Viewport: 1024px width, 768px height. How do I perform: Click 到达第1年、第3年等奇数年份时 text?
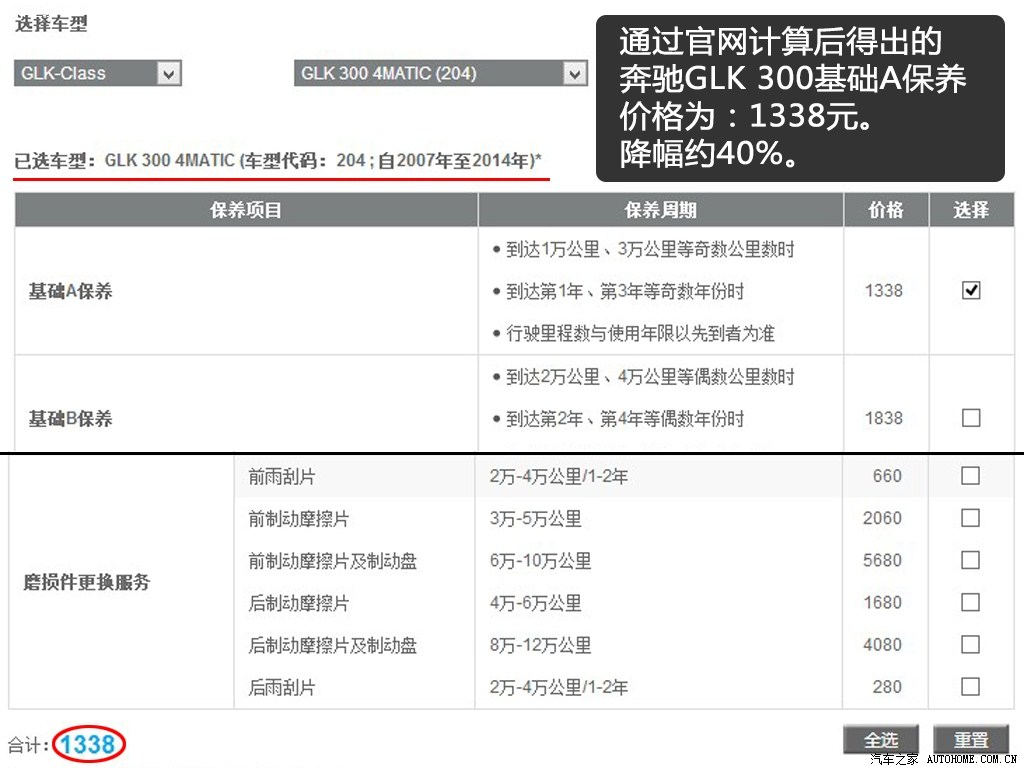tap(625, 291)
